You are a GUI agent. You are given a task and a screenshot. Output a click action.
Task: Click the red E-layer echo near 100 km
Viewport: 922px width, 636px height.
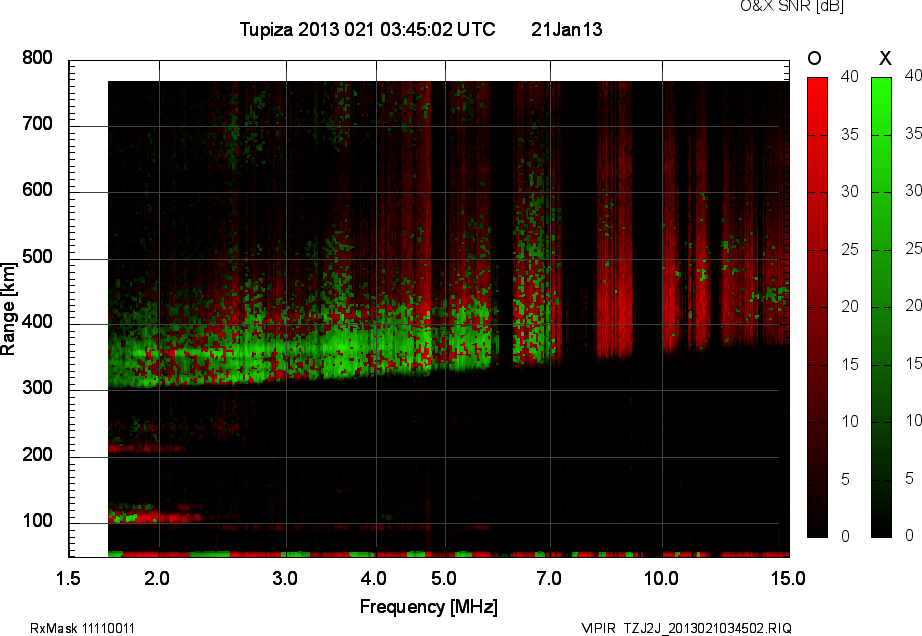pyautogui.click(x=156, y=516)
